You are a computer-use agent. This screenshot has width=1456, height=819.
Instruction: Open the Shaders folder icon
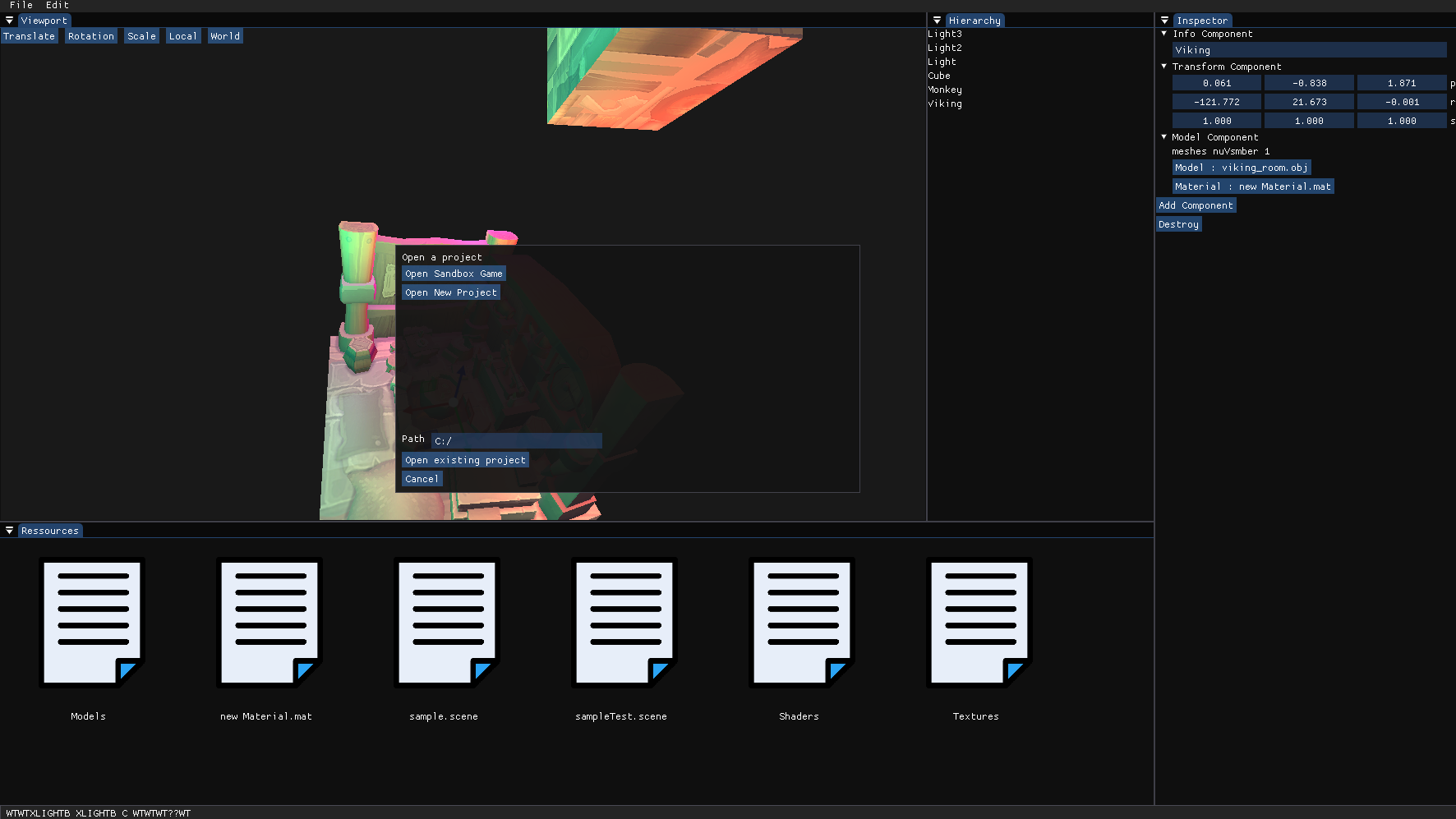click(802, 623)
